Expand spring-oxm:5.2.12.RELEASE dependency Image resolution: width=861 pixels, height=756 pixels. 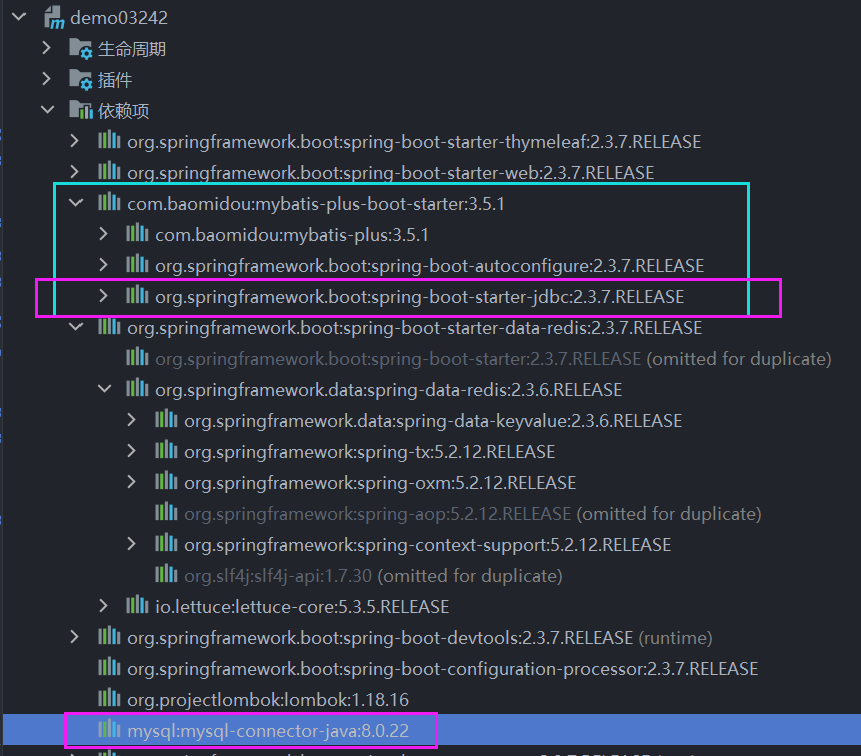pos(131,482)
